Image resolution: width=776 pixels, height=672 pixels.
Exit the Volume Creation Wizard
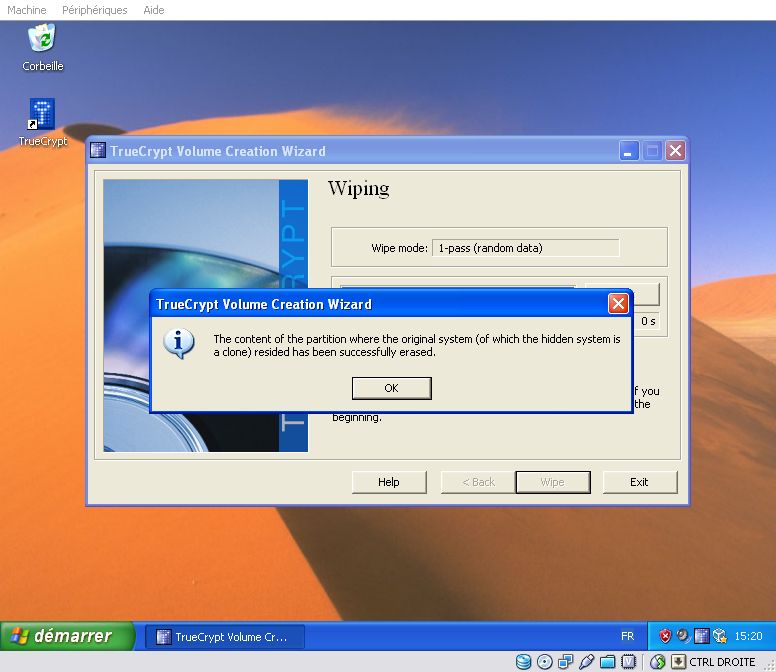[x=639, y=482]
